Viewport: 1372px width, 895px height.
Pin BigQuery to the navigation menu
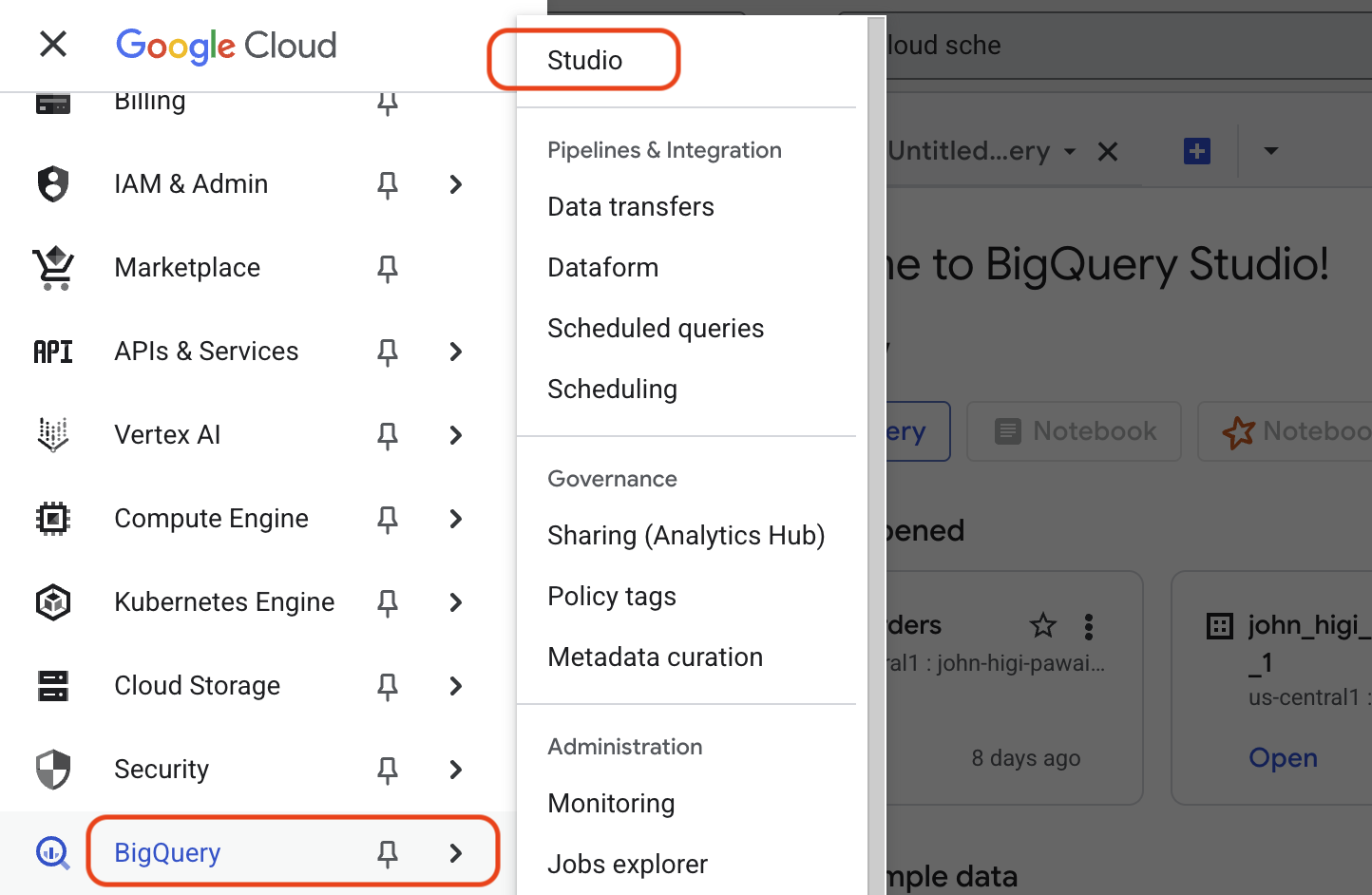coord(387,853)
